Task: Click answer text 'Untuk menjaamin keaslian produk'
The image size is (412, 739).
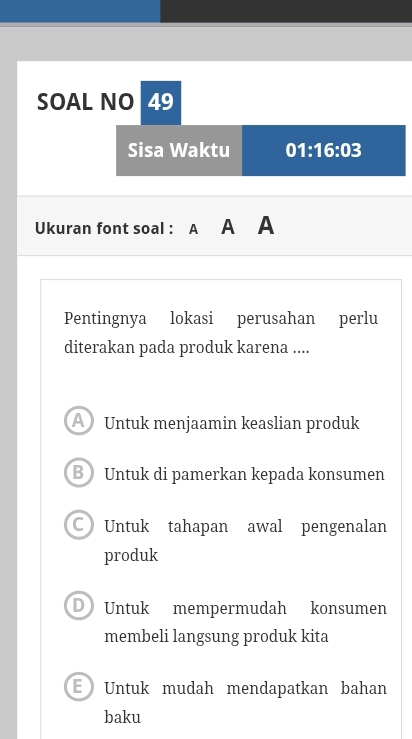Action: point(231,423)
